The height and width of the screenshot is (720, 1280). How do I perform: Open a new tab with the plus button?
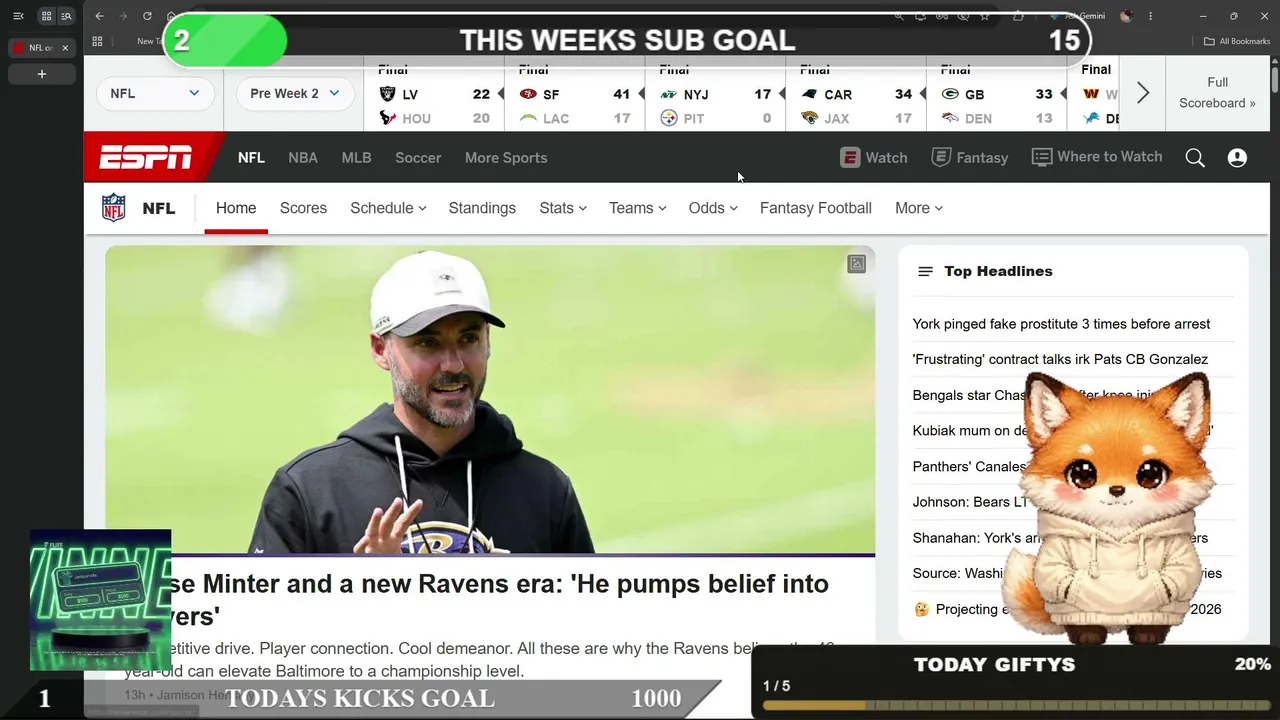(x=41, y=74)
